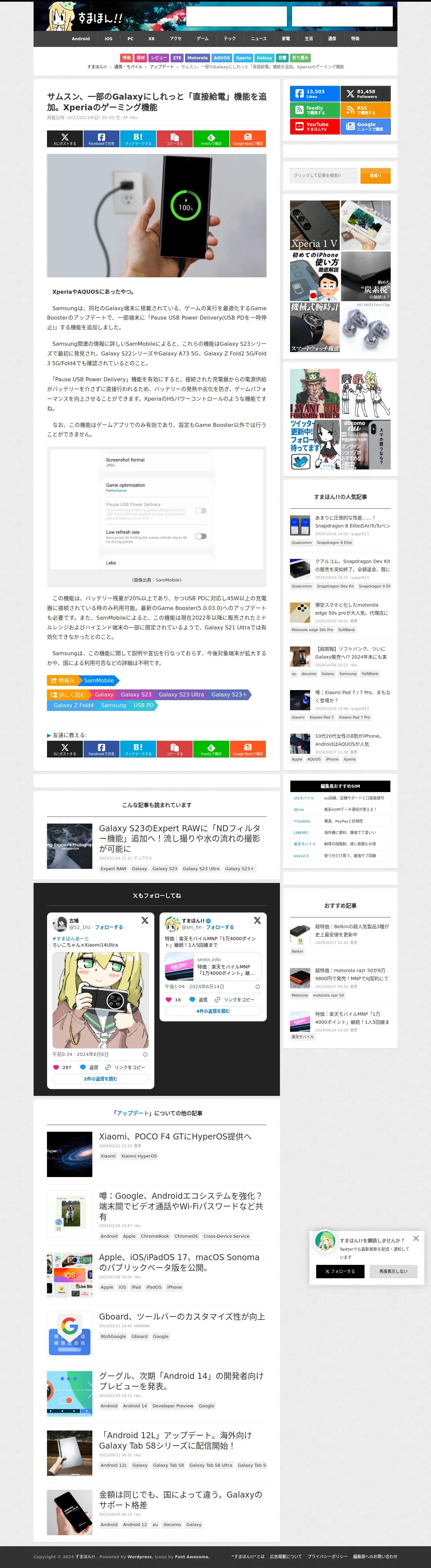The height and width of the screenshot is (1568, 431).
Task: Click feedly in bottom share bar
Action: (211, 749)
